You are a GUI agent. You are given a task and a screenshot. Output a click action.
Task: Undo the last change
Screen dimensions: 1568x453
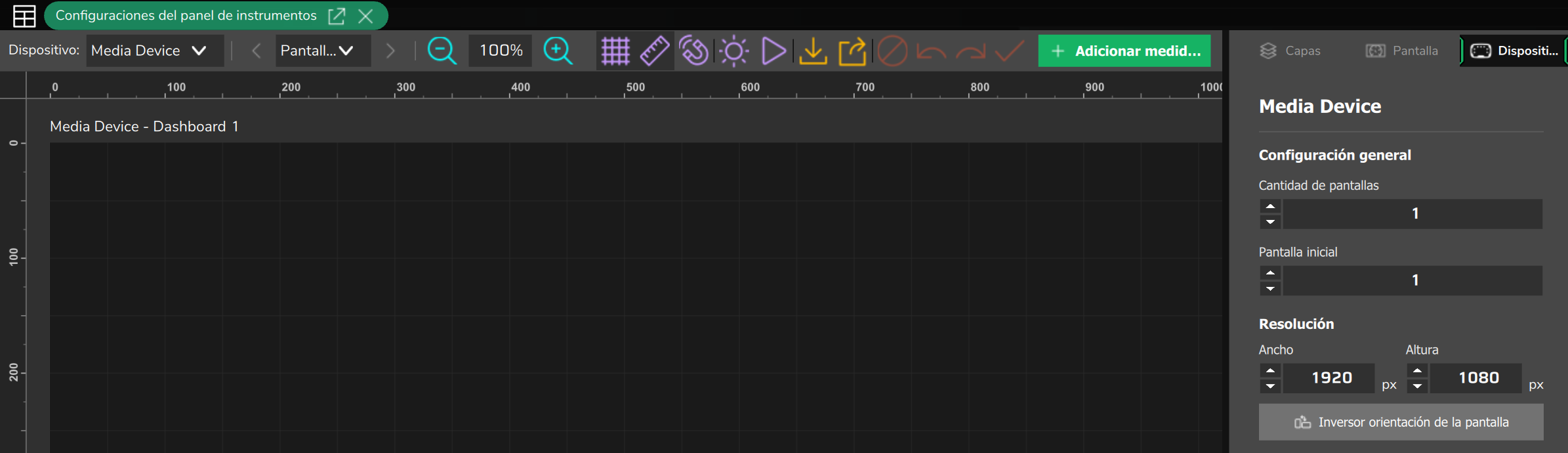click(x=932, y=51)
